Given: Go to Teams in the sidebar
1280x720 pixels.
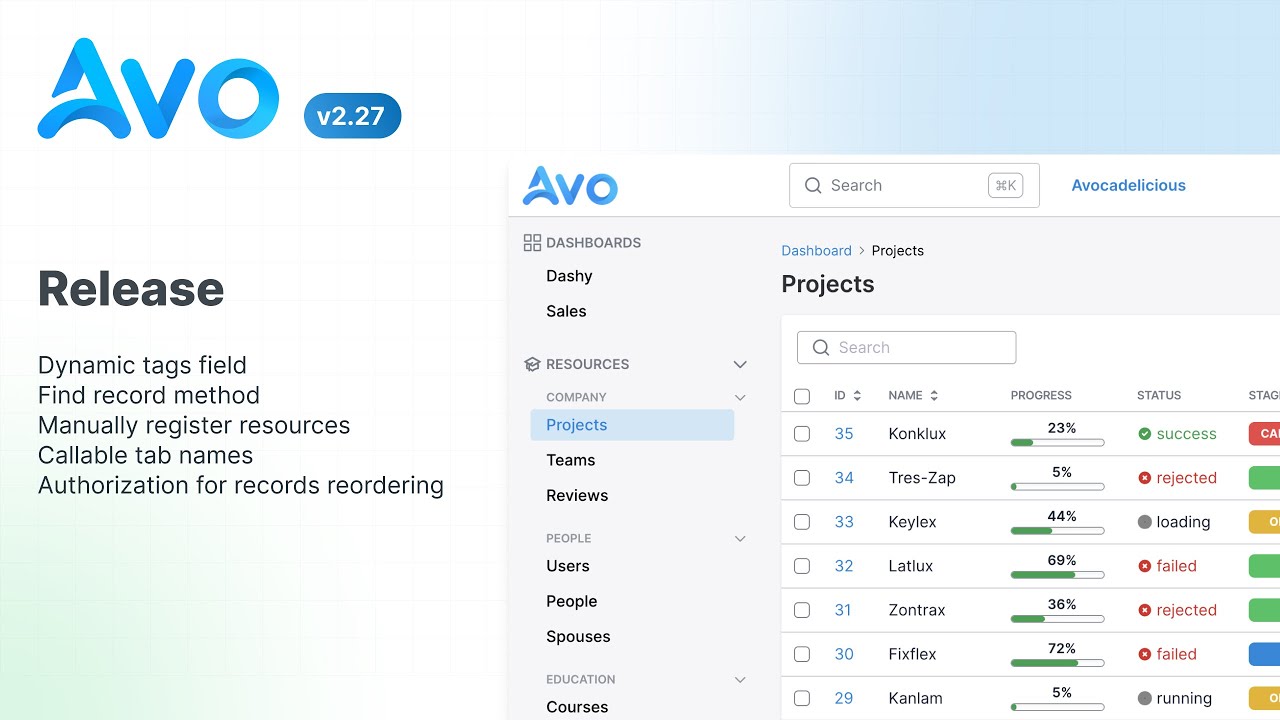Looking at the screenshot, I should click(571, 460).
